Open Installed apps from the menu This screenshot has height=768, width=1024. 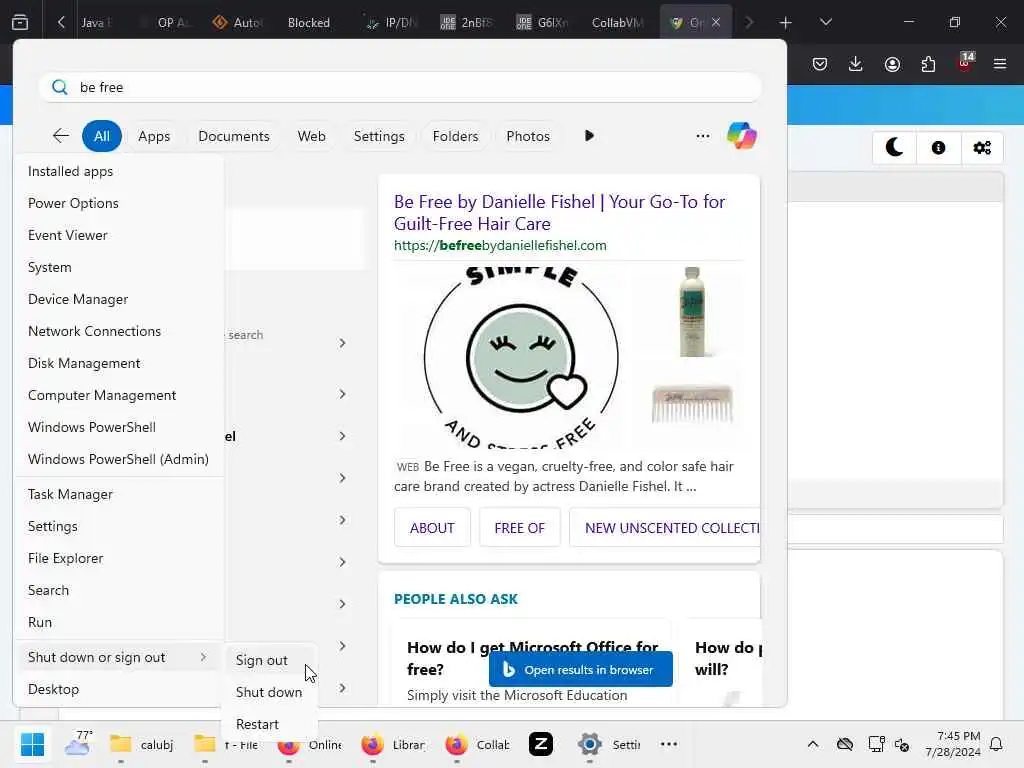(119, 171)
